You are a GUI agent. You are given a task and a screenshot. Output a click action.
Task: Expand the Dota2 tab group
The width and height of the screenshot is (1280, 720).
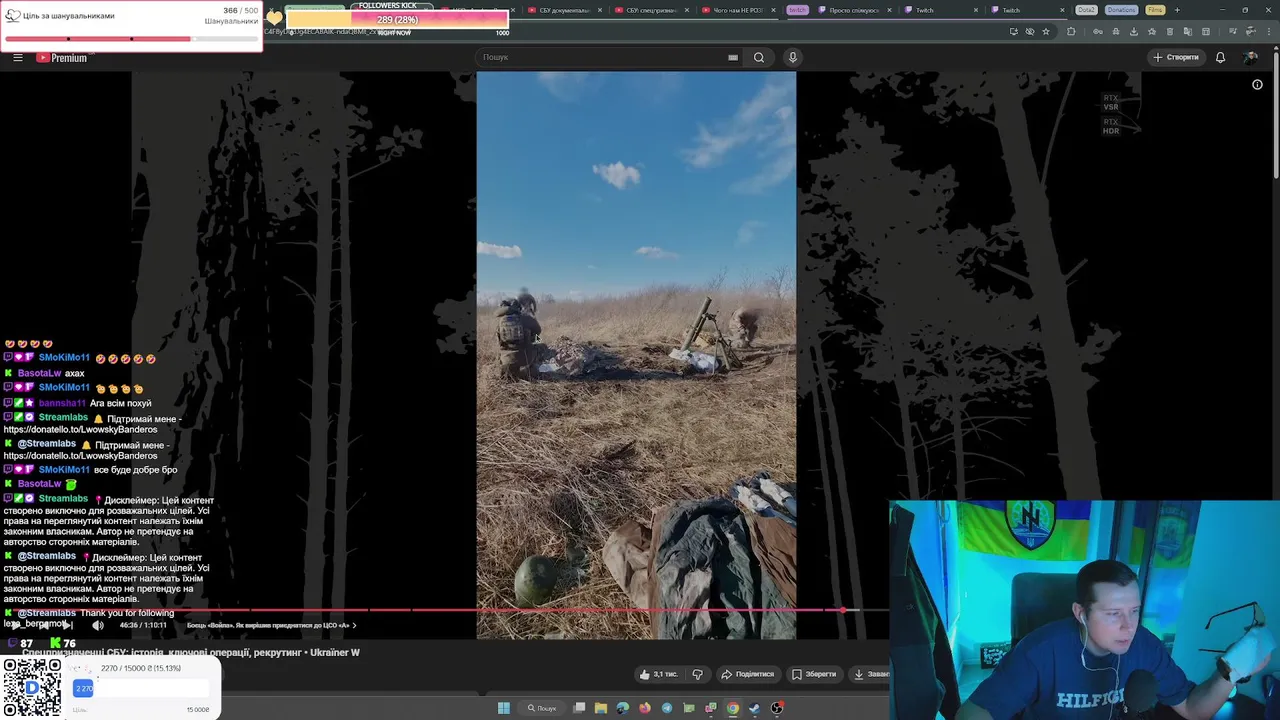pos(1086,10)
